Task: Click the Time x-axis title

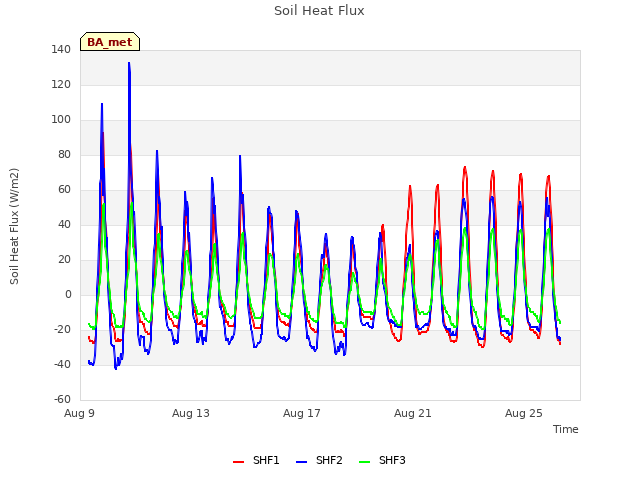Action: (x=566, y=429)
